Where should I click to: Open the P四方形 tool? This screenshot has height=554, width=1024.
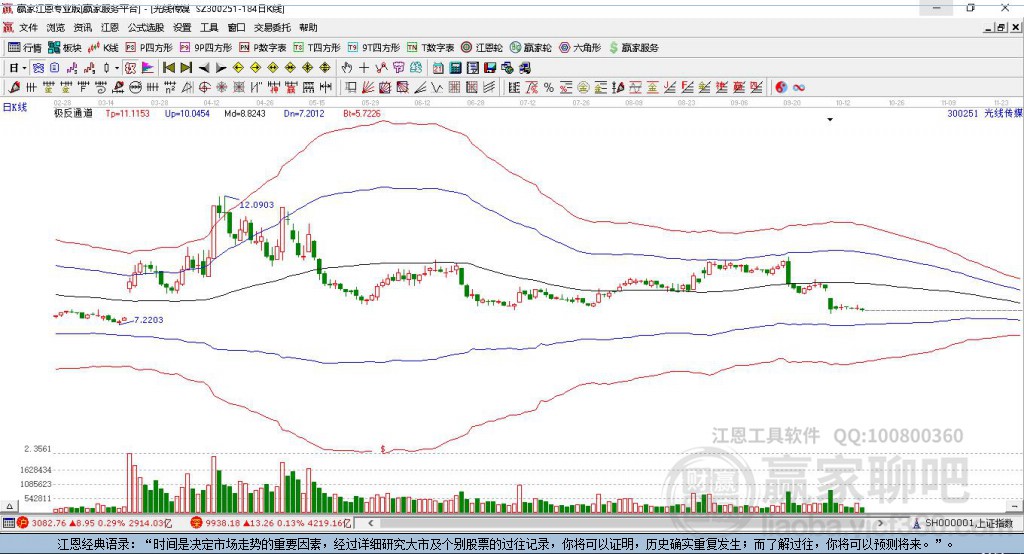[x=149, y=48]
